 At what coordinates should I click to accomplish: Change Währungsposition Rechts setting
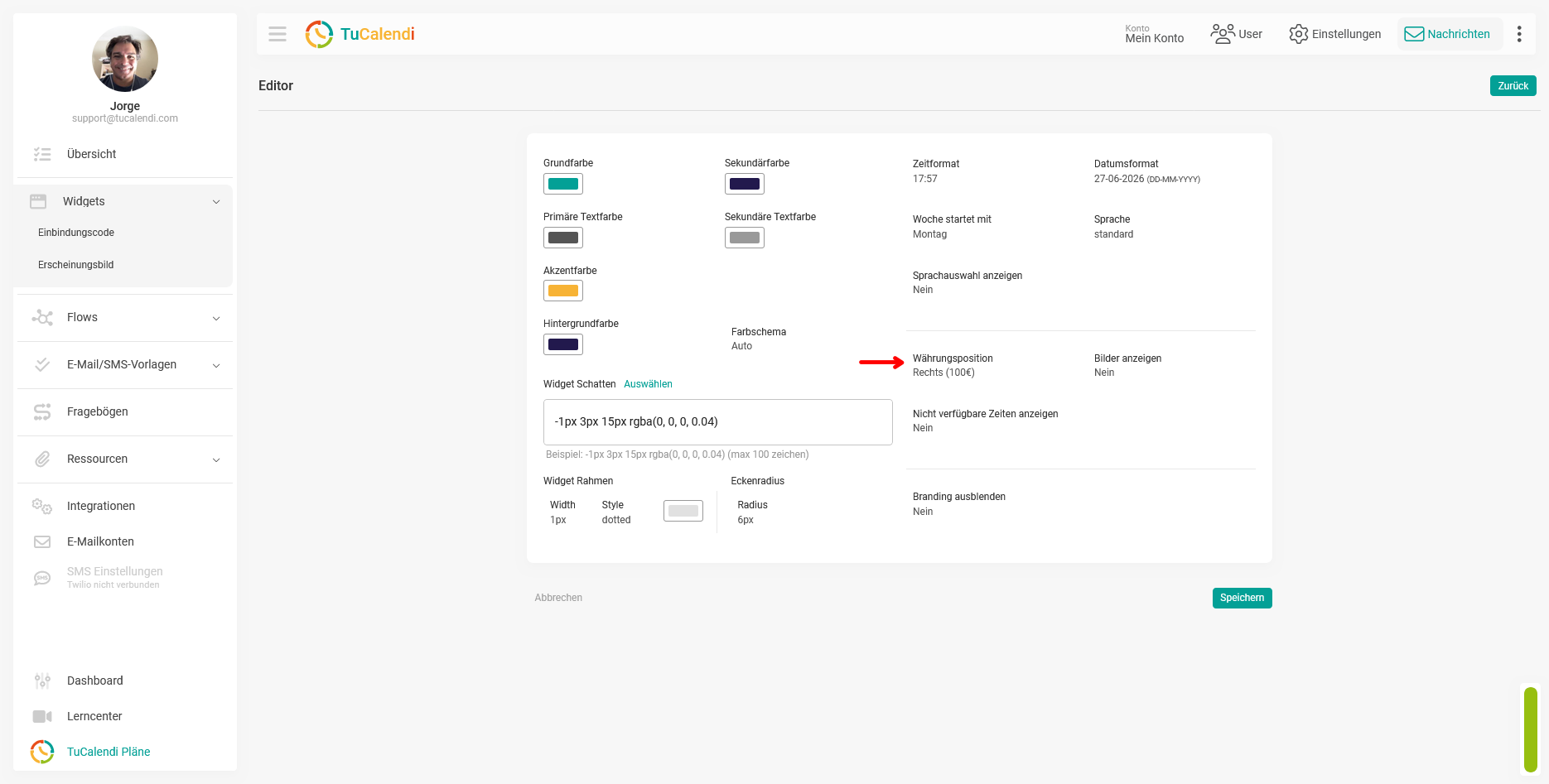pyautogui.click(x=953, y=365)
